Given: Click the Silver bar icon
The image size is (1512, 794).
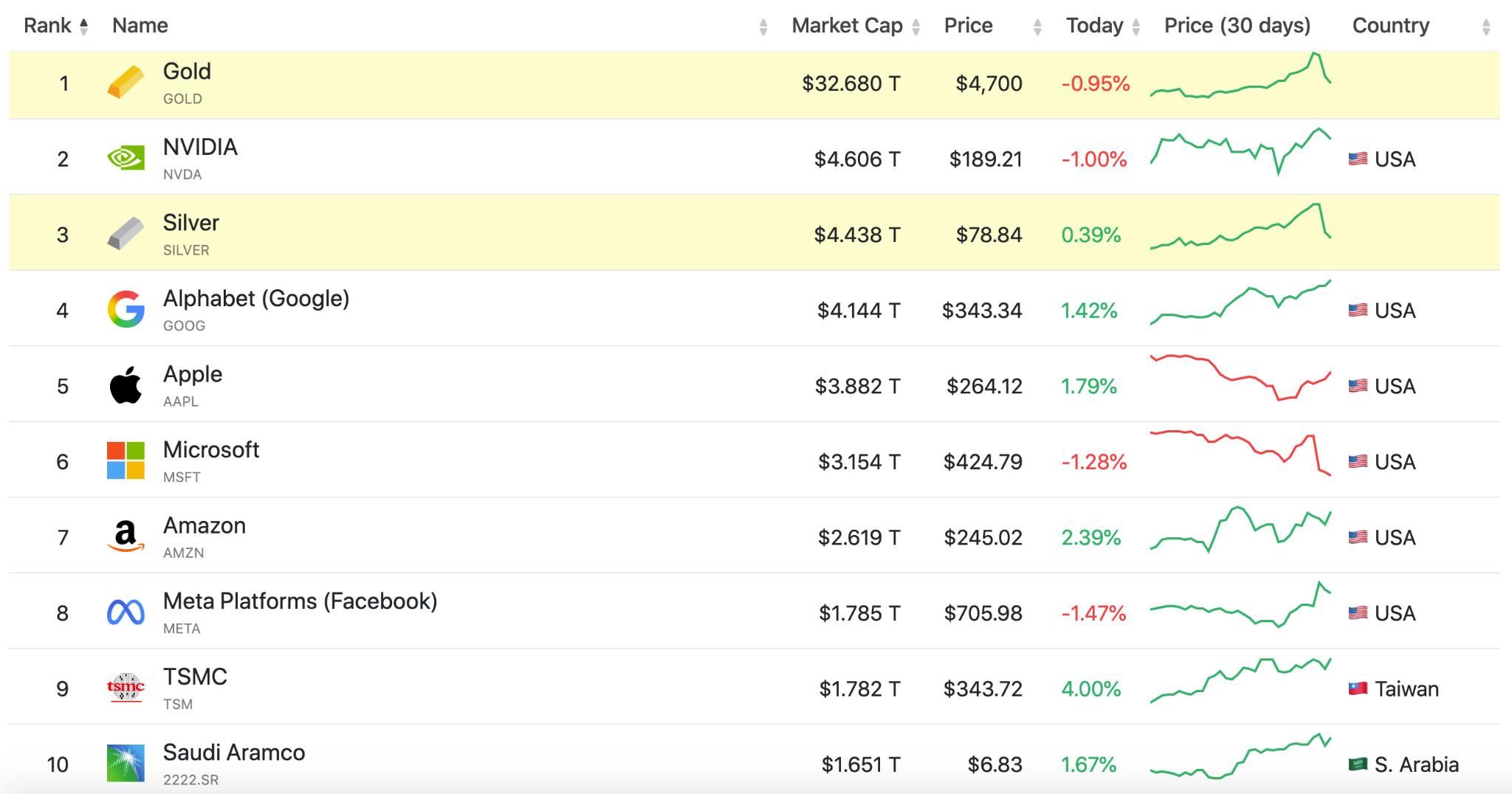Looking at the screenshot, I should point(126,234).
